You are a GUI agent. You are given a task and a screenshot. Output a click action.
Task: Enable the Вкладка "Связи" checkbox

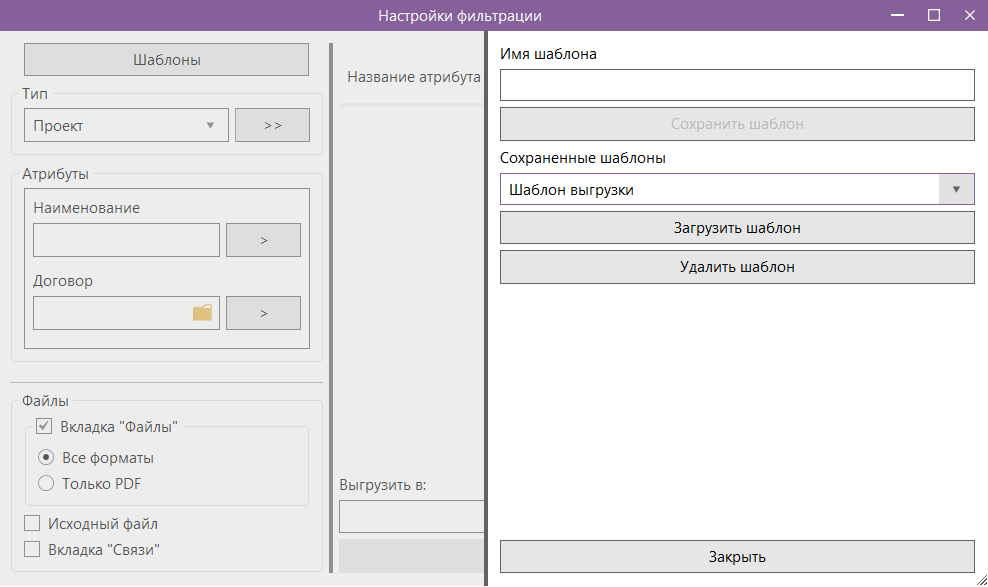(32, 549)
